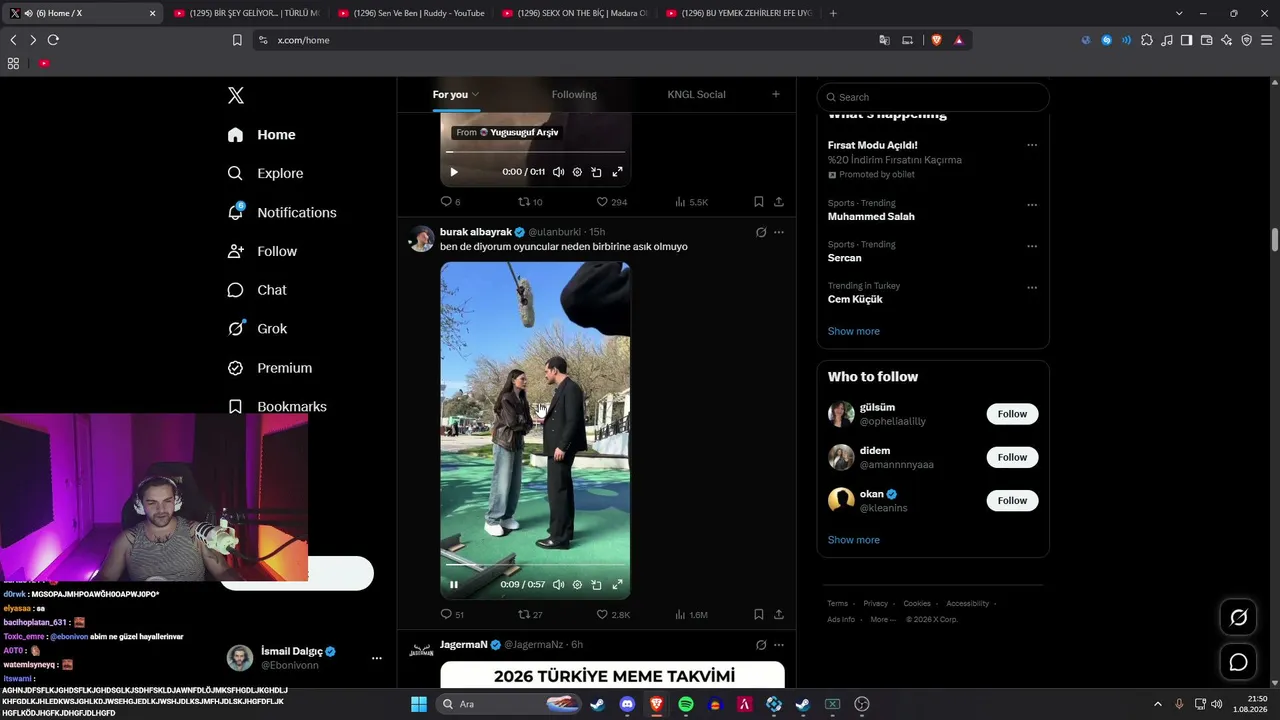Open the X logo home link
This screenshot has height=720, width=1280.
[x=236, y=96]
